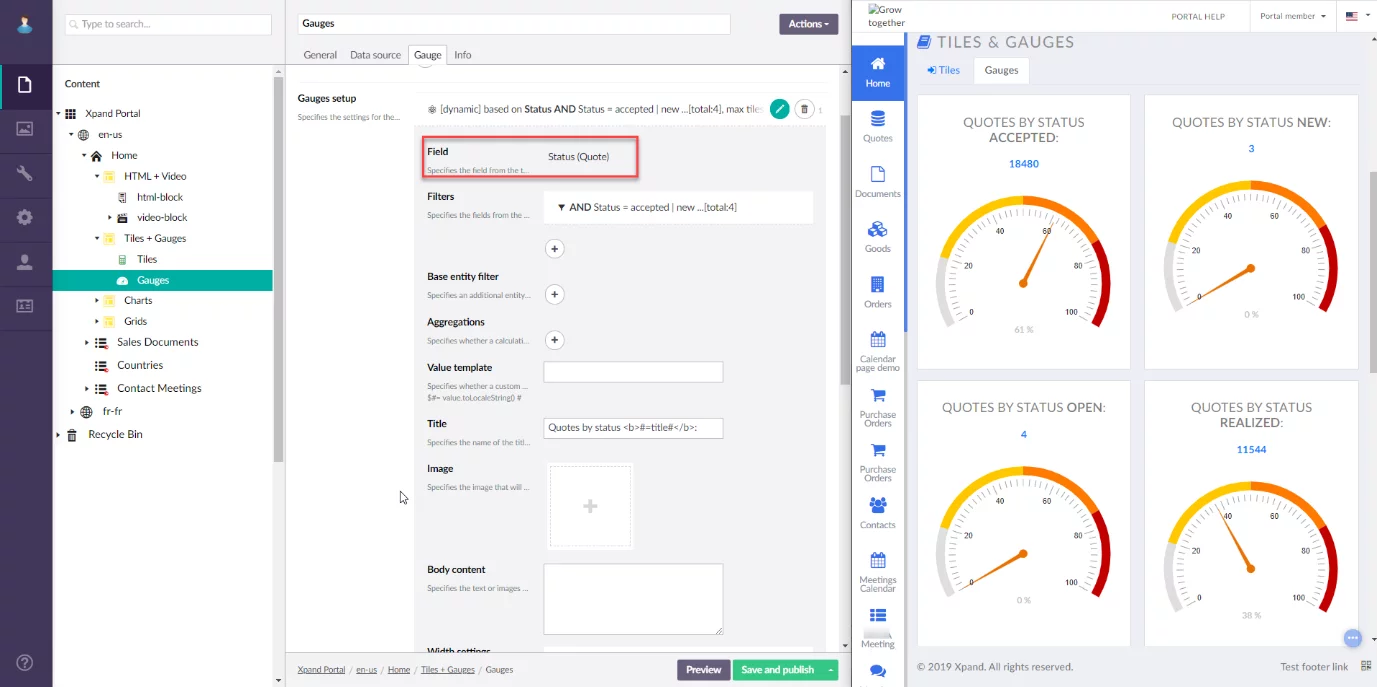The height and width of the screenshot is (687, 1377).
Task: Switch to the Tiles tab in portal
Action: click(x=943, y=70)
